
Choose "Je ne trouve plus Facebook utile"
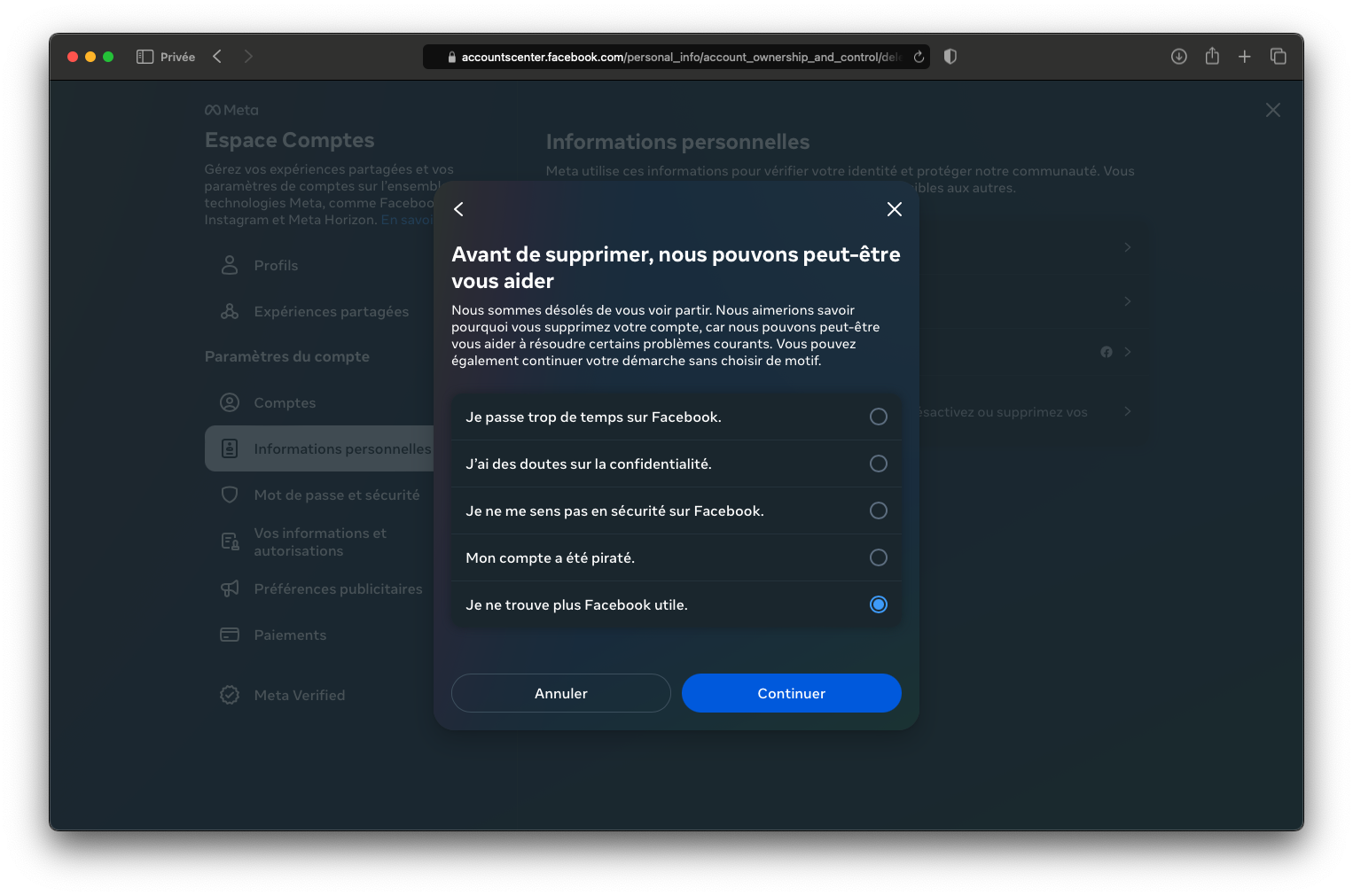tap(676, 604)
